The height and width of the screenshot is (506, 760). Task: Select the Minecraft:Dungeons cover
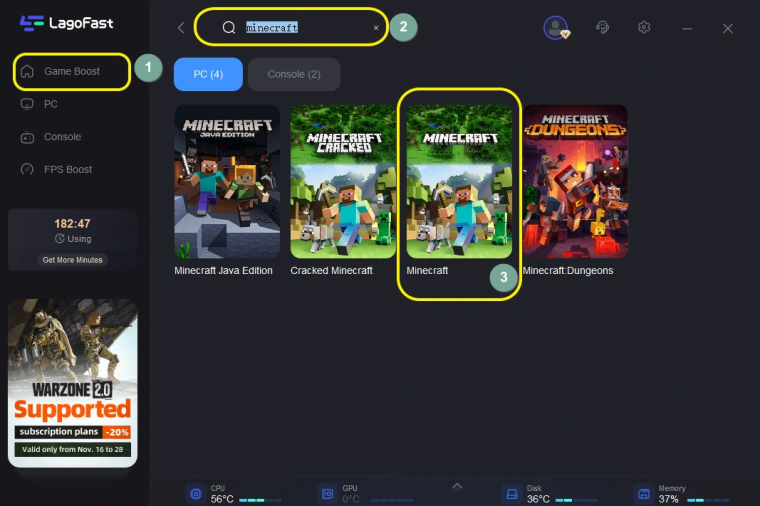(x=575, y=181)
